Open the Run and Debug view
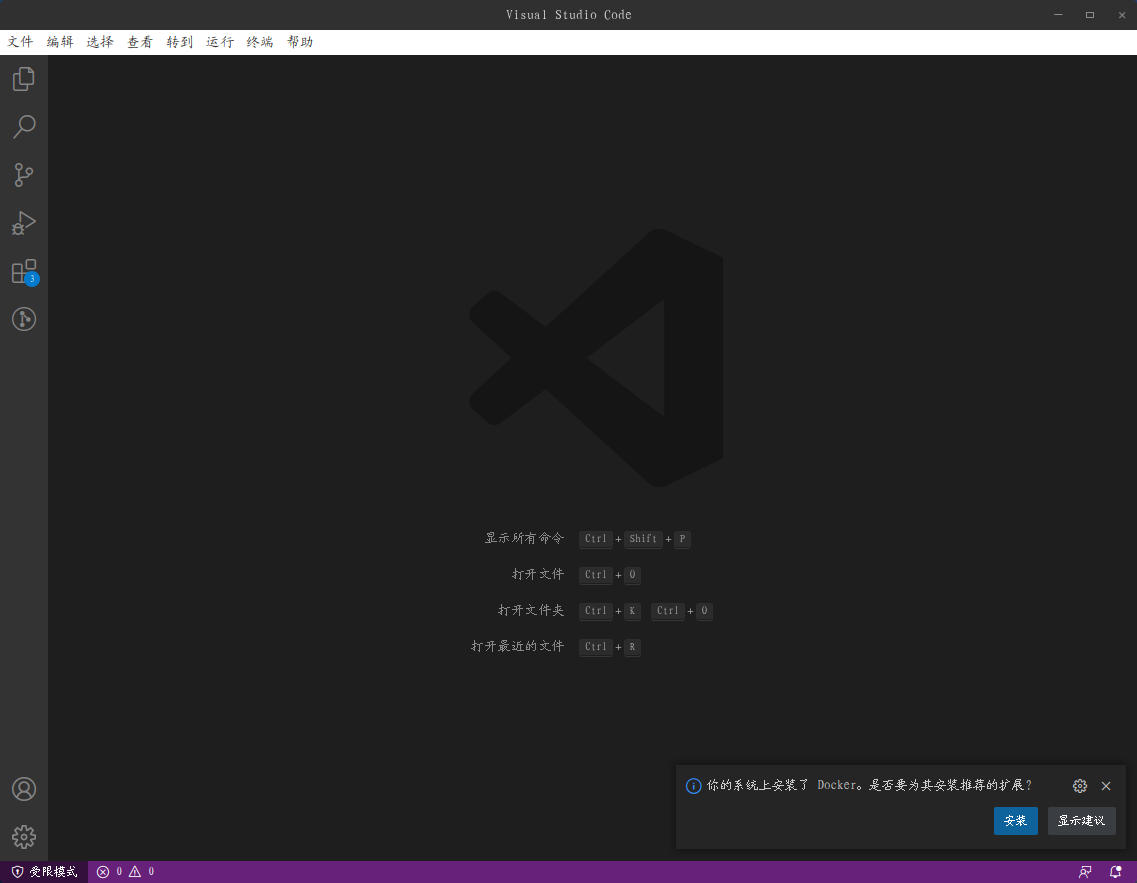1137x883 pixels. (x=23, y=223)
